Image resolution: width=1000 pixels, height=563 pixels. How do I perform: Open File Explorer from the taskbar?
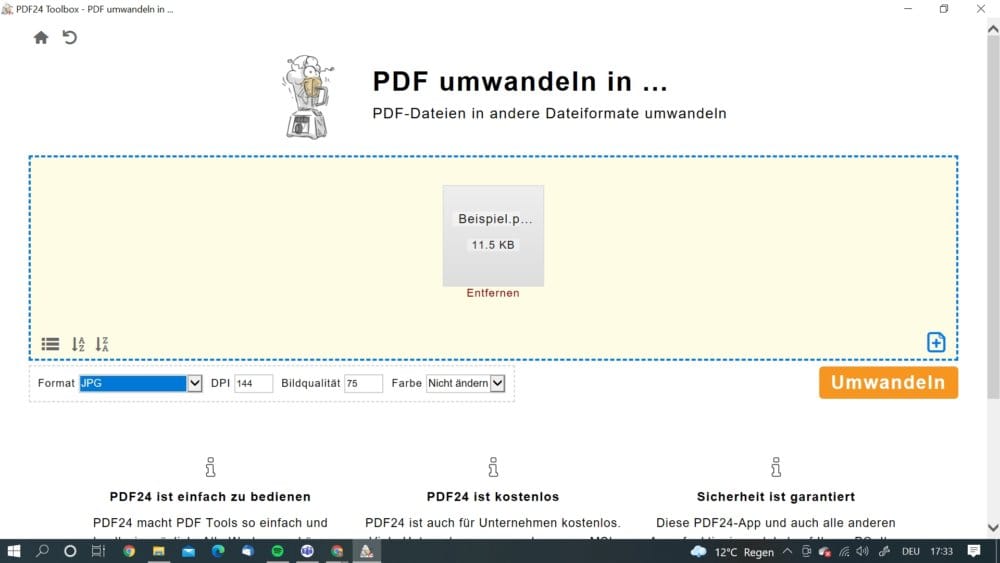click(158, 551)
